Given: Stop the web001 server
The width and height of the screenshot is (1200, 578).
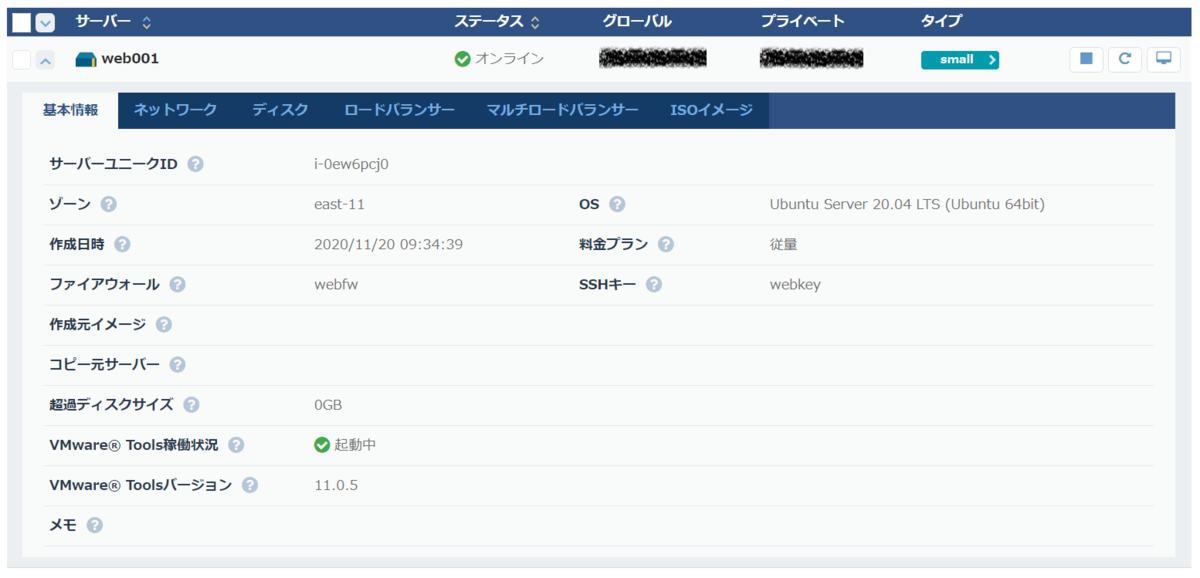Looking at the screenshot, I should click(x=1086, y=59).
